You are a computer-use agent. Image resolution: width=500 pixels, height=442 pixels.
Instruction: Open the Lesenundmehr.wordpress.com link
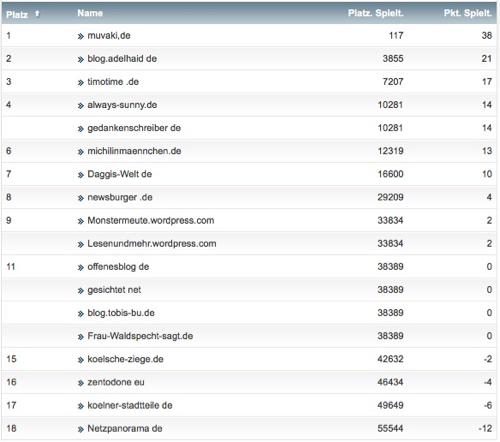coord(152,244)
